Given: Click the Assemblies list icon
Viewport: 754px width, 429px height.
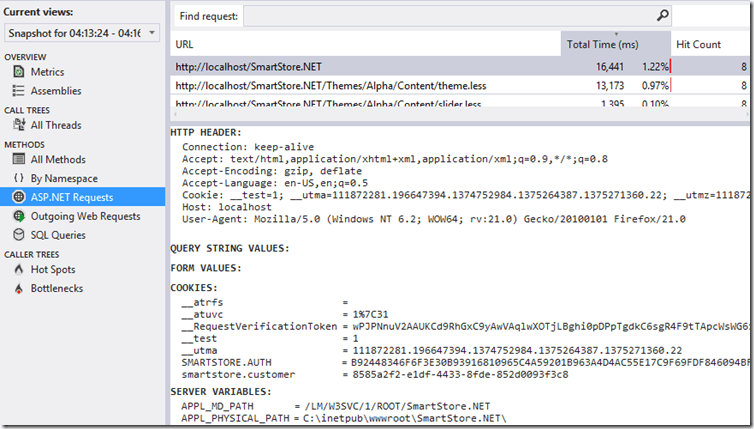Looking at the screenshot, I should pyautogui.click(x=19, y=90).
